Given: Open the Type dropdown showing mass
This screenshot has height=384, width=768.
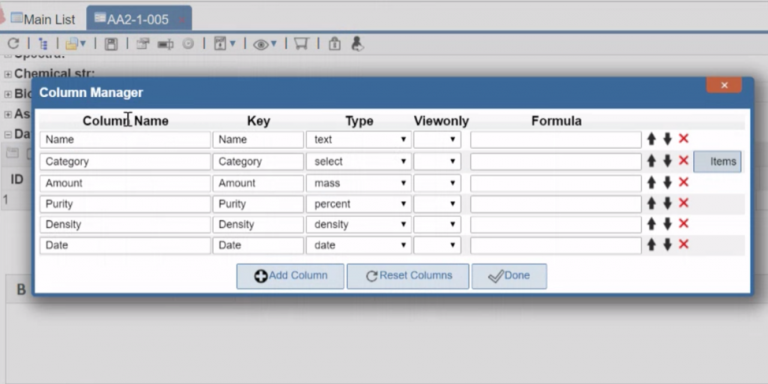Looking at the screenshot, I should point(359,183).
